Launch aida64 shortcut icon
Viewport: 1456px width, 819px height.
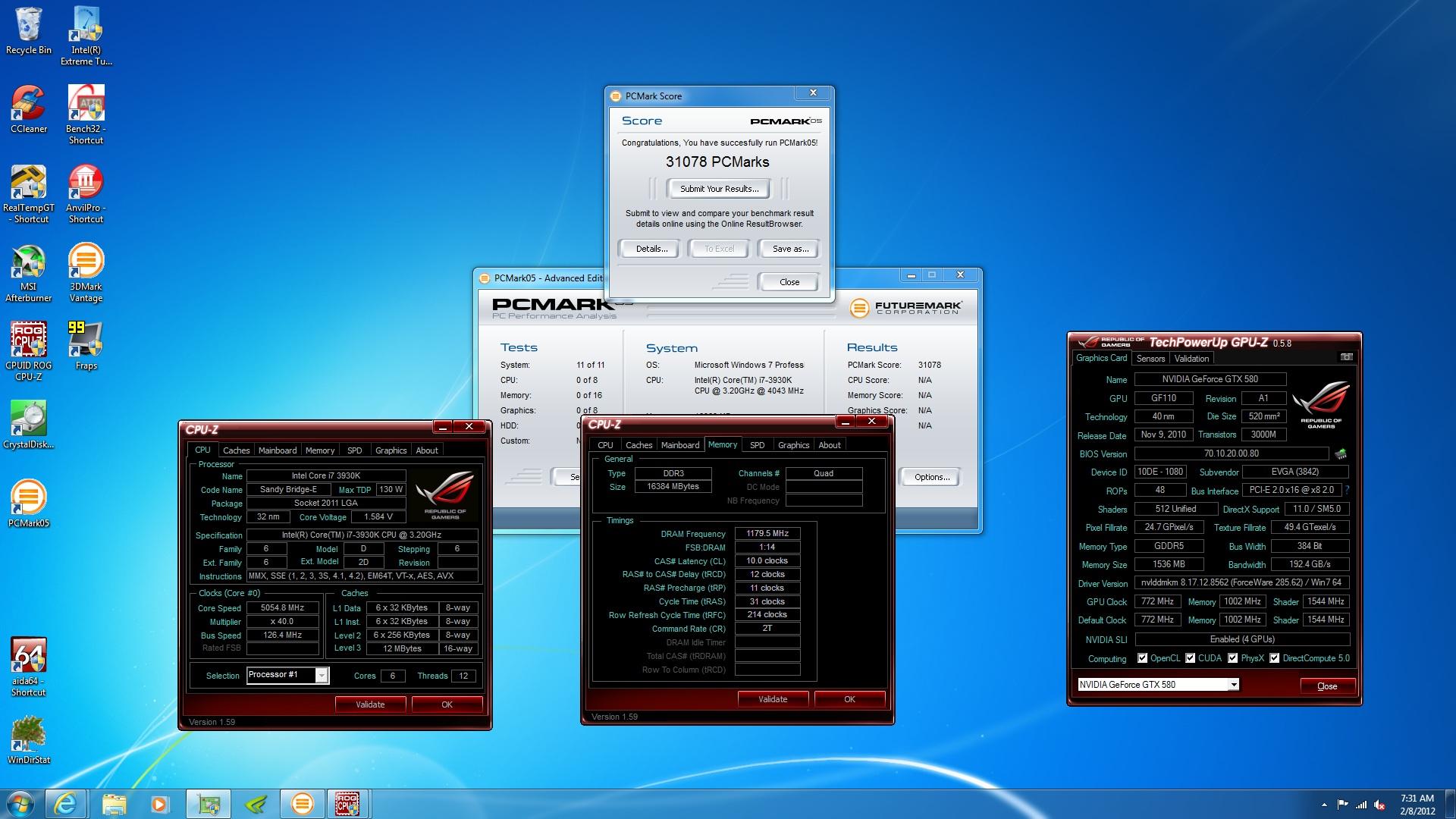coord(29,667)
